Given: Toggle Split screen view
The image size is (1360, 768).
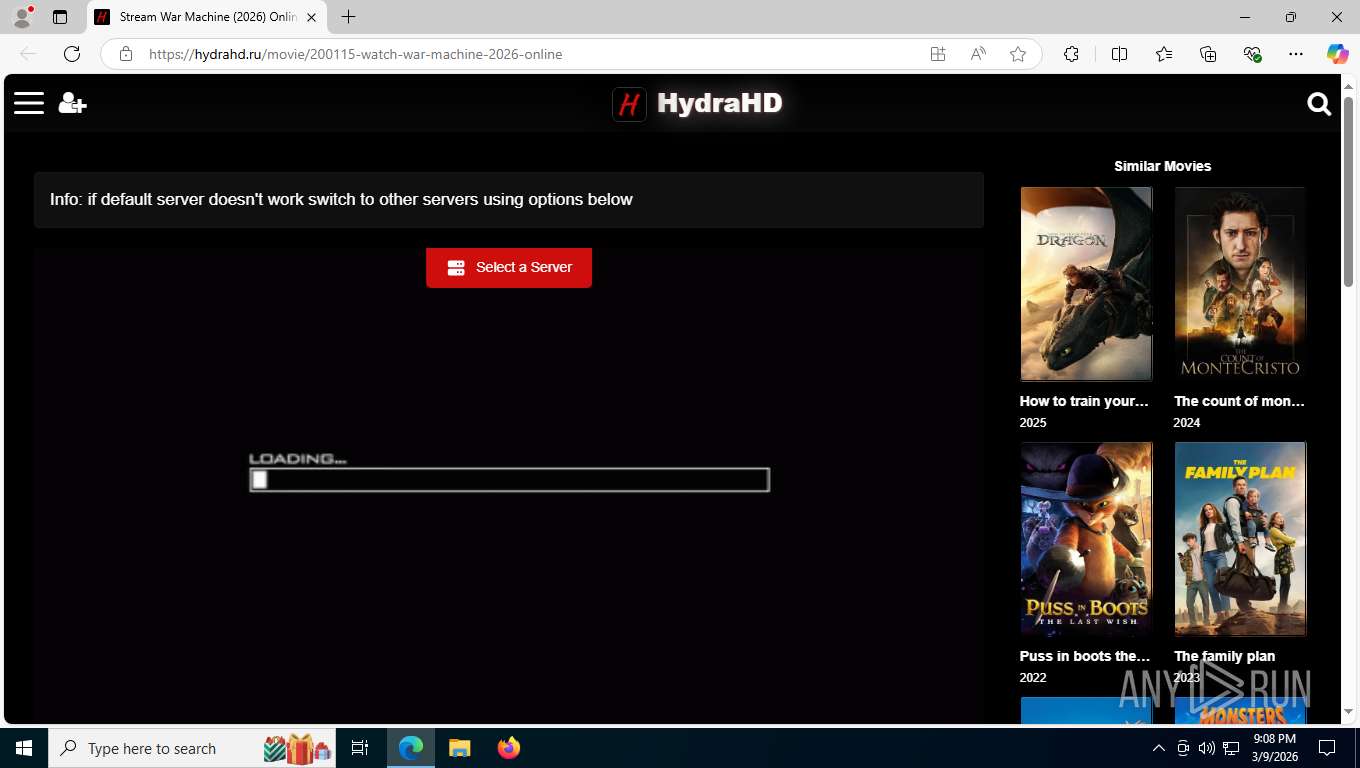Looking at the screenshot, I should coord(1119,54).
